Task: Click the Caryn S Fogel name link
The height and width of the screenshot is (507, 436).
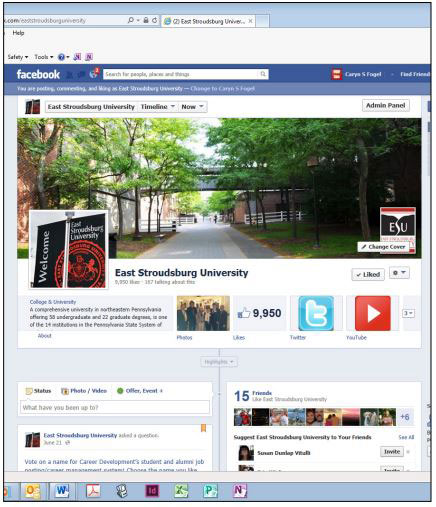Action: [x=363, y=74]
